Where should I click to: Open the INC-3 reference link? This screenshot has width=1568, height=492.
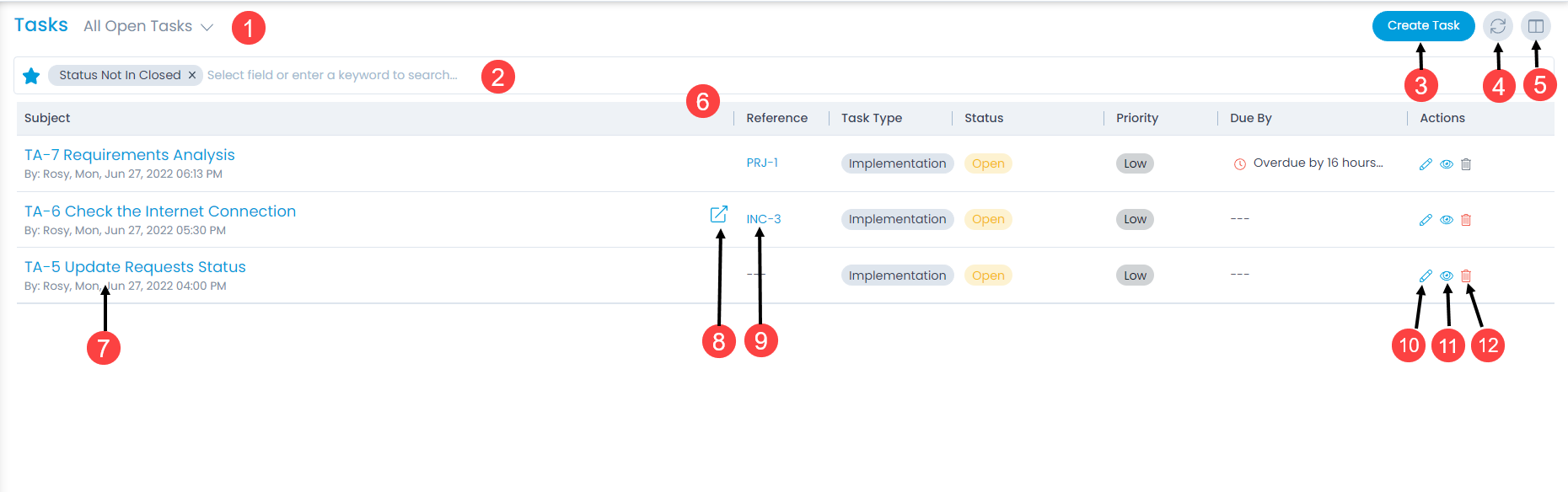(764, 219)
